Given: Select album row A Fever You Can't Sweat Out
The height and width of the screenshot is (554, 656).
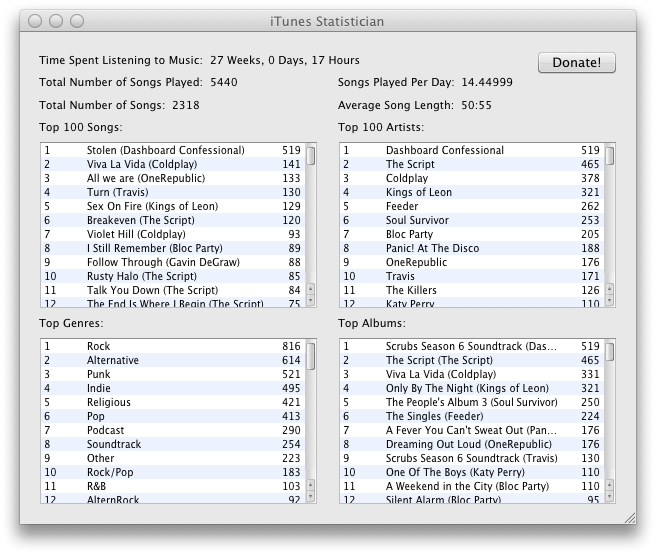Looking at the screenshot, I should (472, 431).
